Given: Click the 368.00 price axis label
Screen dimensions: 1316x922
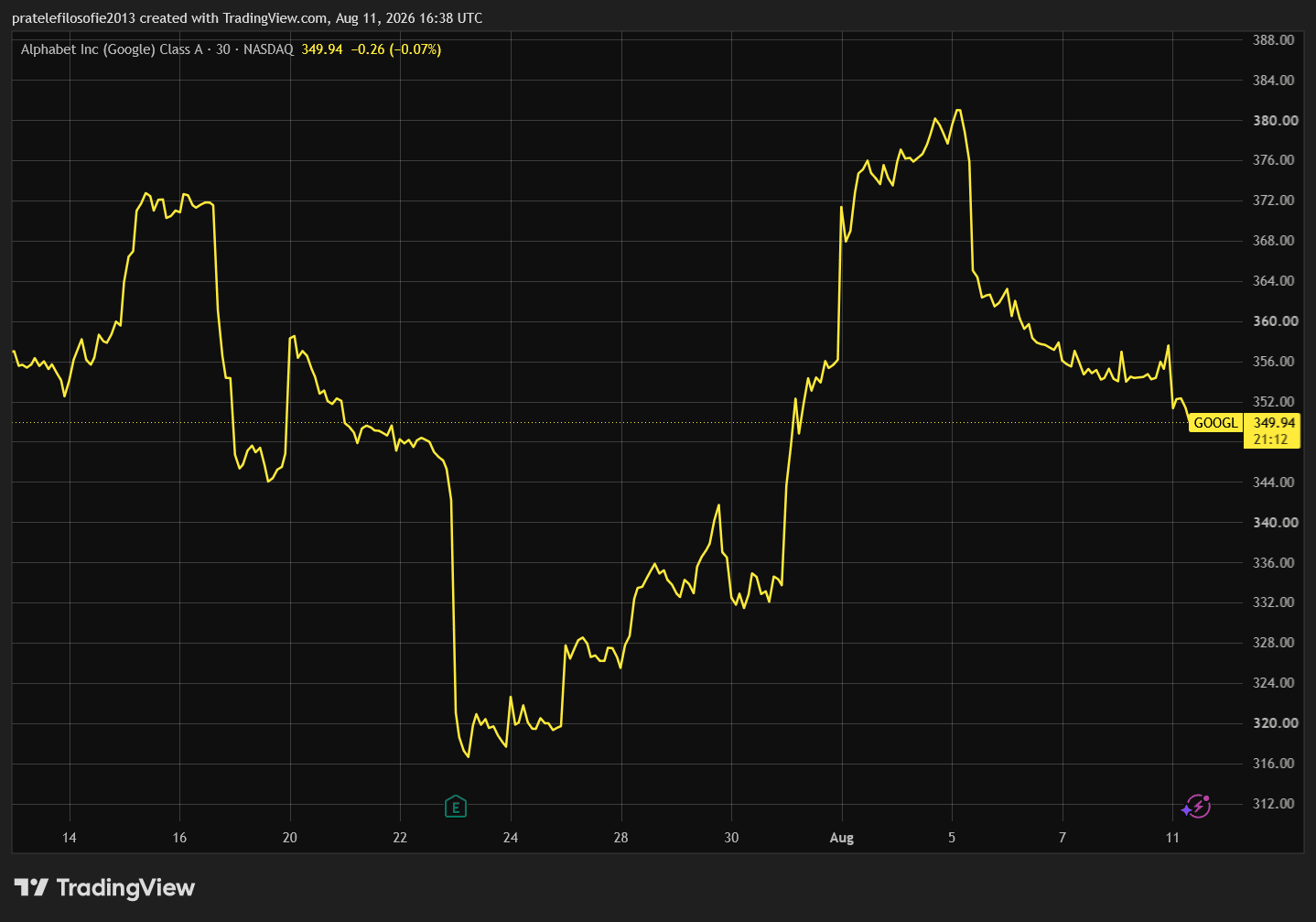Looking at the screenshot, I should (1274, 241).
